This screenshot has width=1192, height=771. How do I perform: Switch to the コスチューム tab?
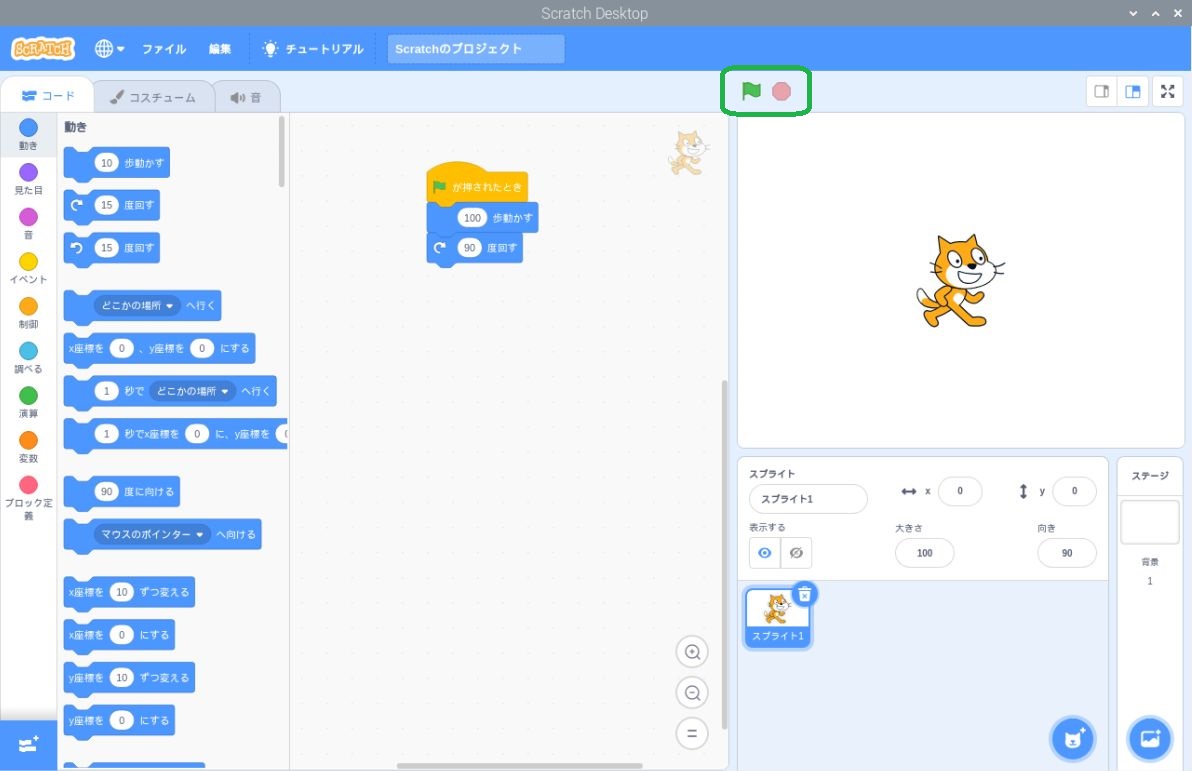[x=153, y=97]
